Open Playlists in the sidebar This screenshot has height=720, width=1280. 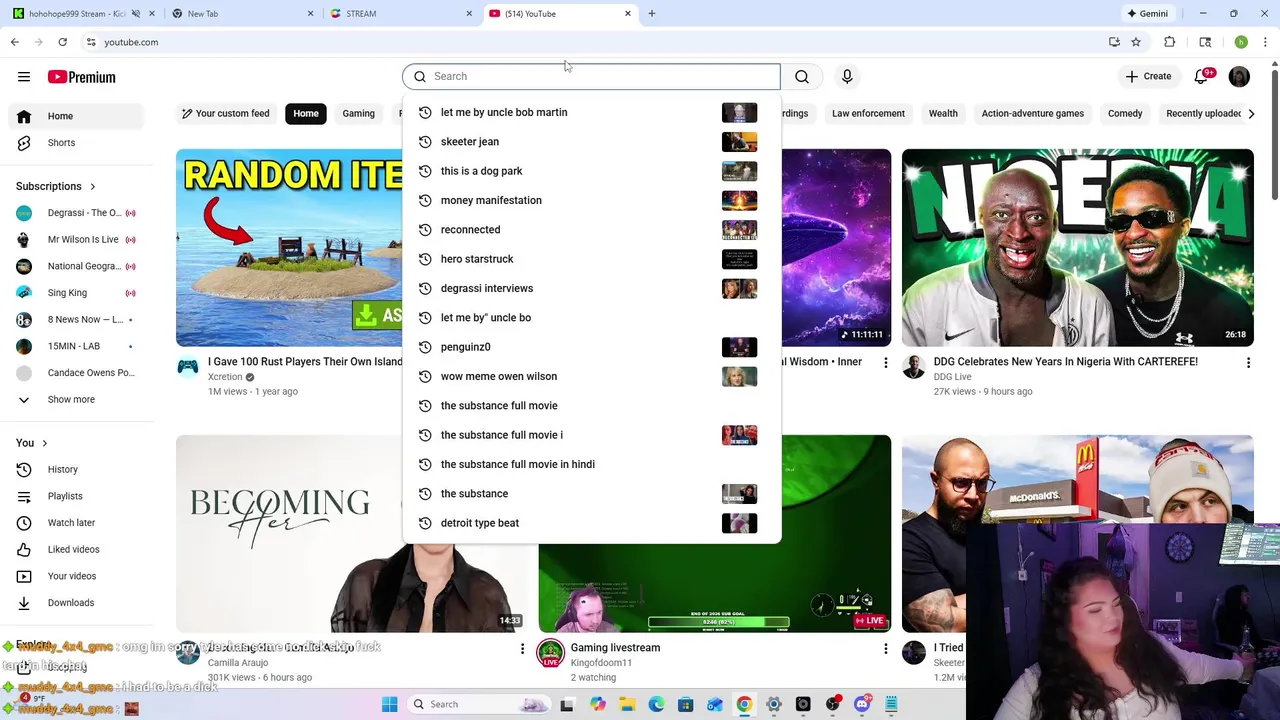pos(77,496)
